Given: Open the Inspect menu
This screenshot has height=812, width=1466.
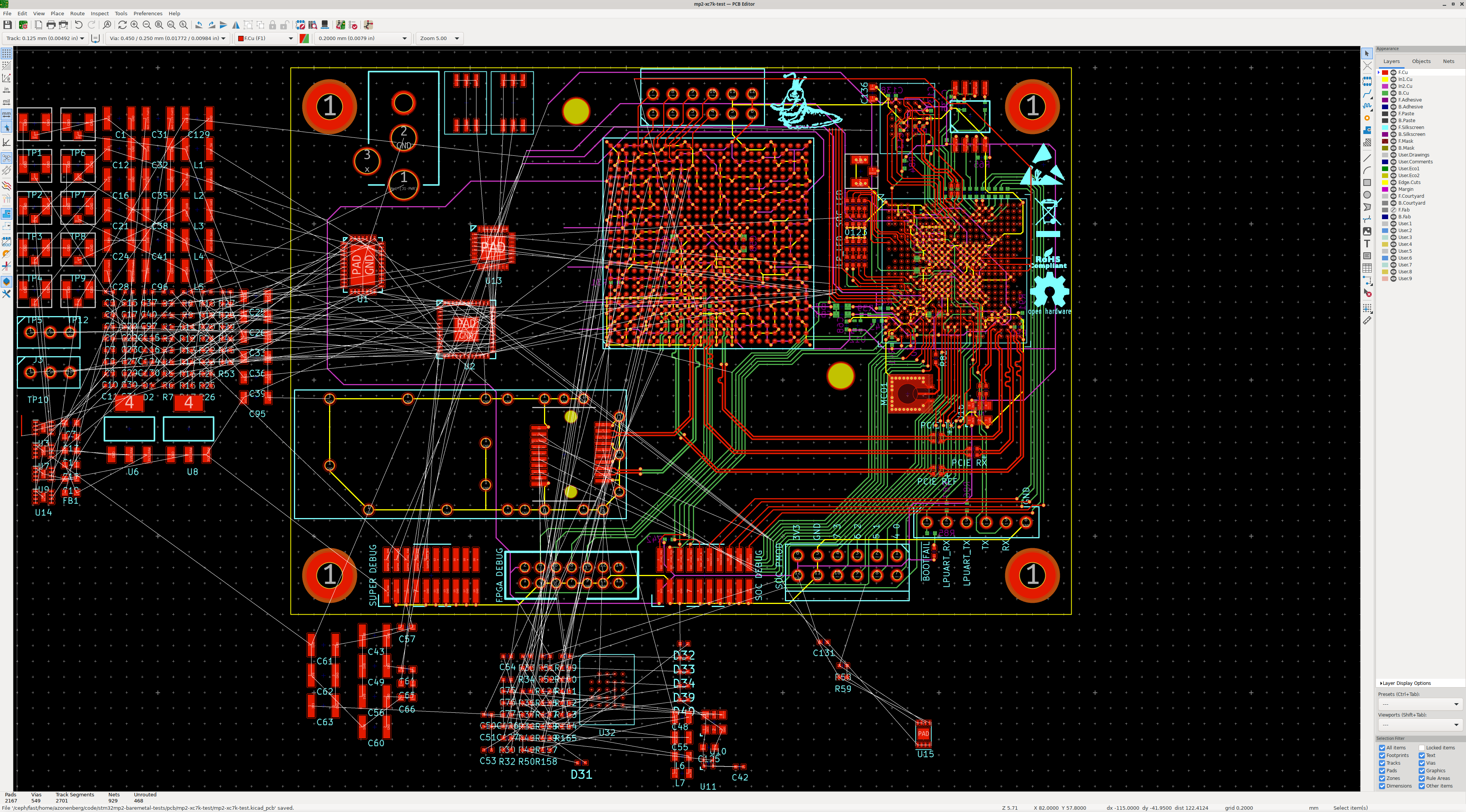Looking at the screenshot, I should pos(100,13).
